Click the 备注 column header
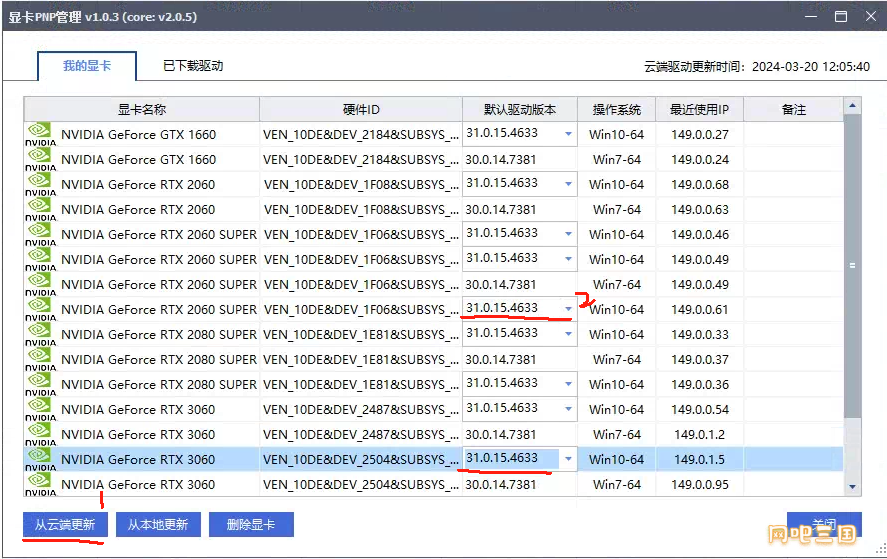The image size is (887, 559). (x=793, y=109)
